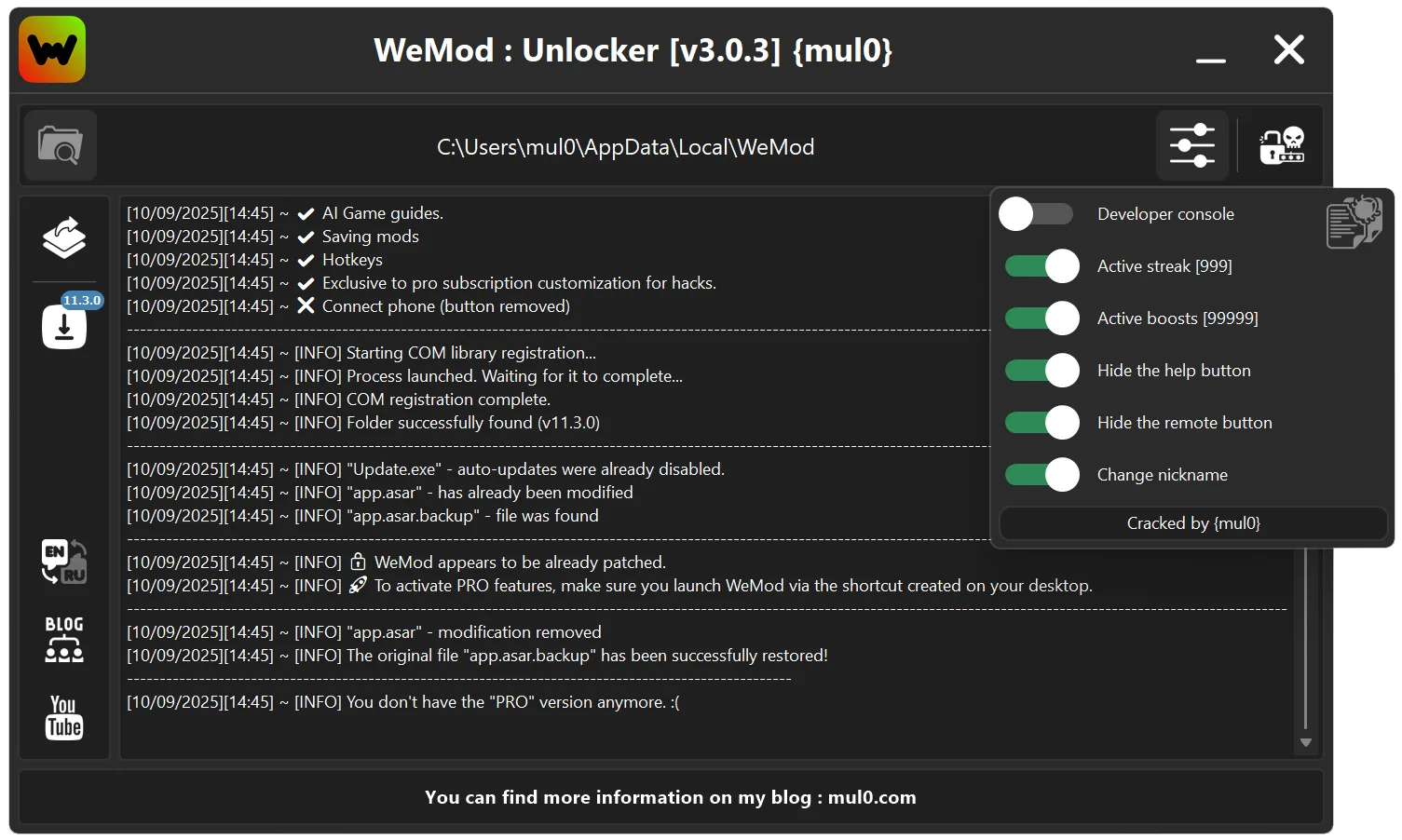Disable Hide the remote button

point(1041,422)
